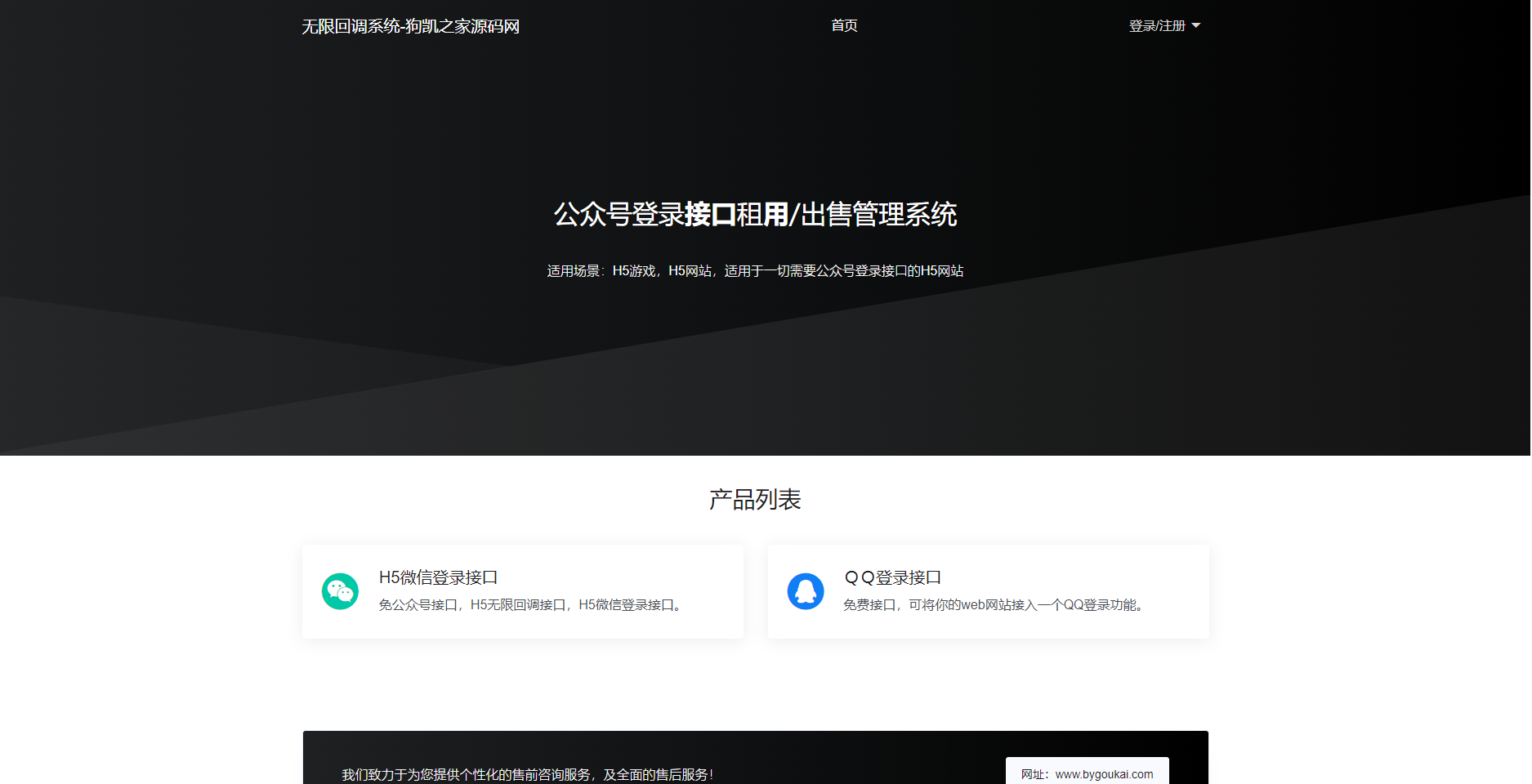Click the 适用场景 subtitle text in hero

755,271
